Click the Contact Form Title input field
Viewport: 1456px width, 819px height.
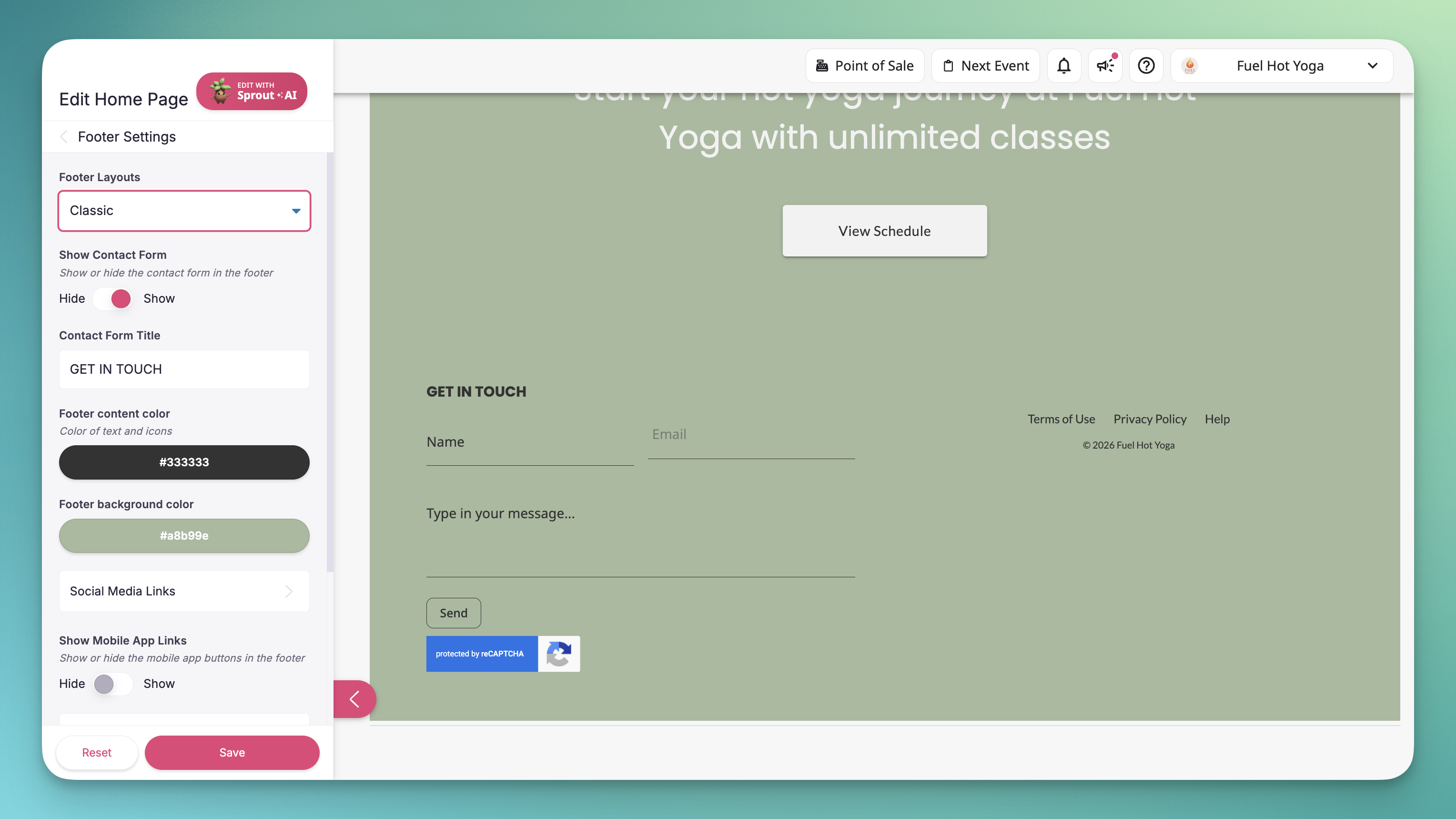(184, 369)
